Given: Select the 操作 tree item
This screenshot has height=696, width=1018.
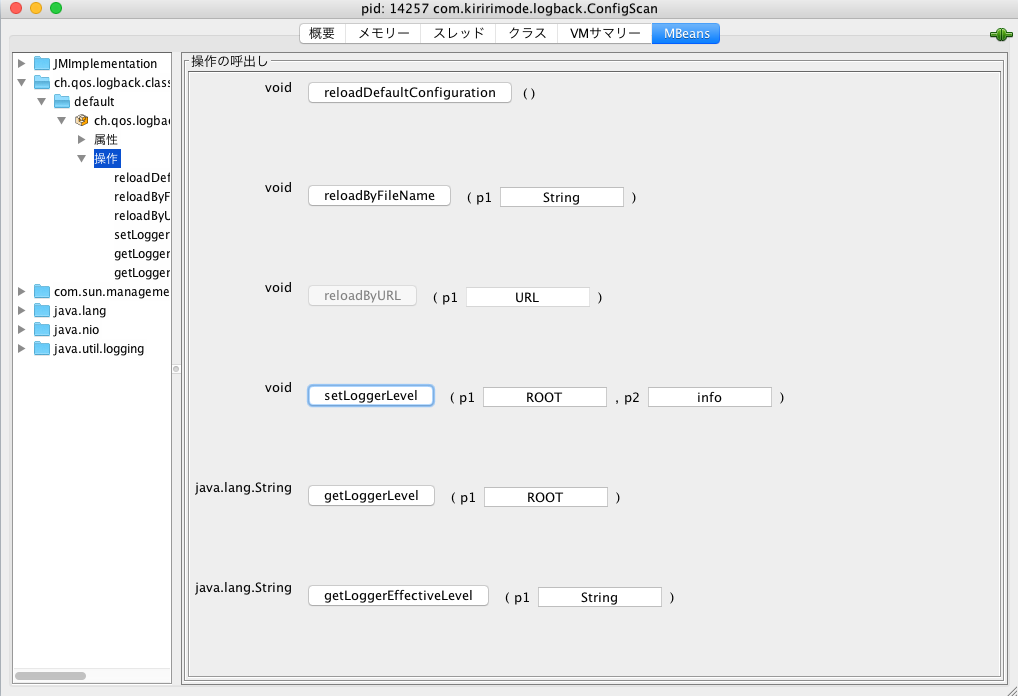Looking at the screenshot, I should 106,158.
